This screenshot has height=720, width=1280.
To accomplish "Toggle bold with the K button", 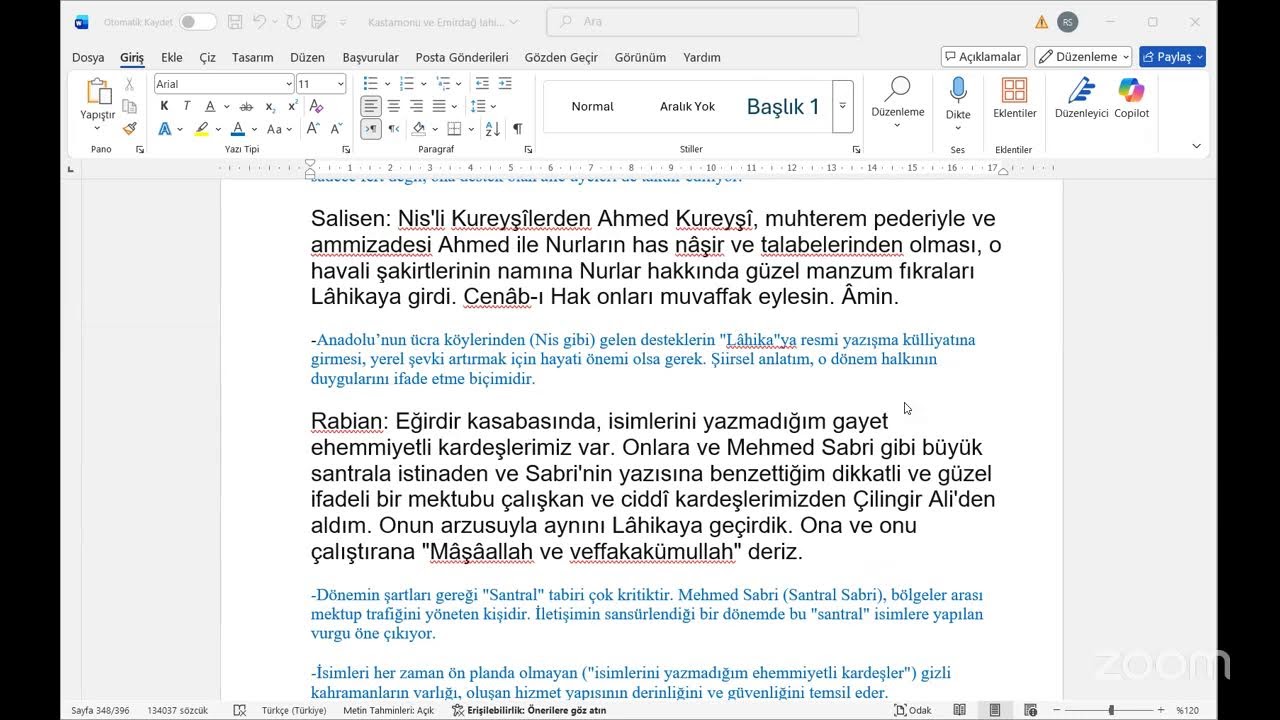I will click(x=164, y=106).
